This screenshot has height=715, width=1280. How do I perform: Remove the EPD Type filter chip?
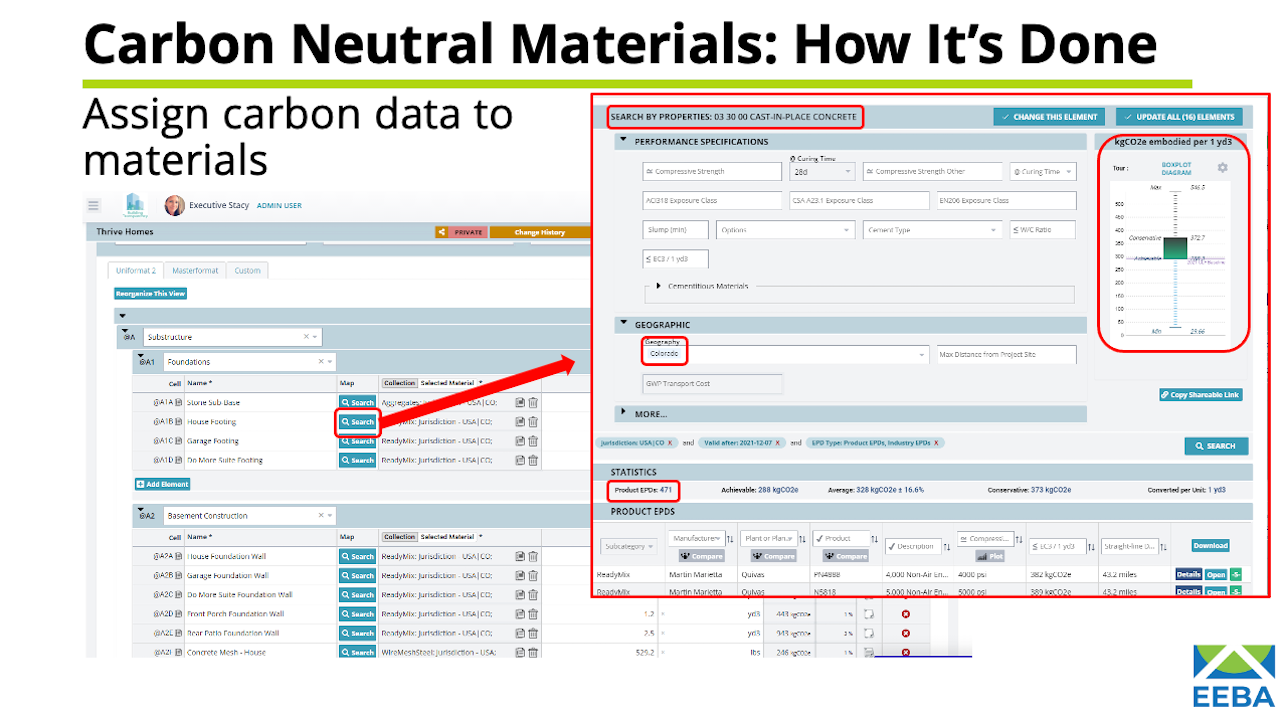[x=936, y=442]
